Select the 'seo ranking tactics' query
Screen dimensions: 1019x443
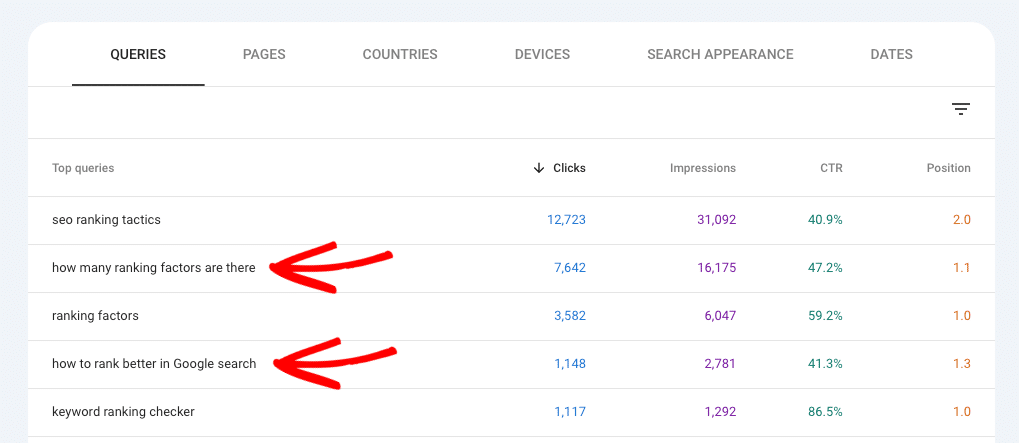coord(106,220)
